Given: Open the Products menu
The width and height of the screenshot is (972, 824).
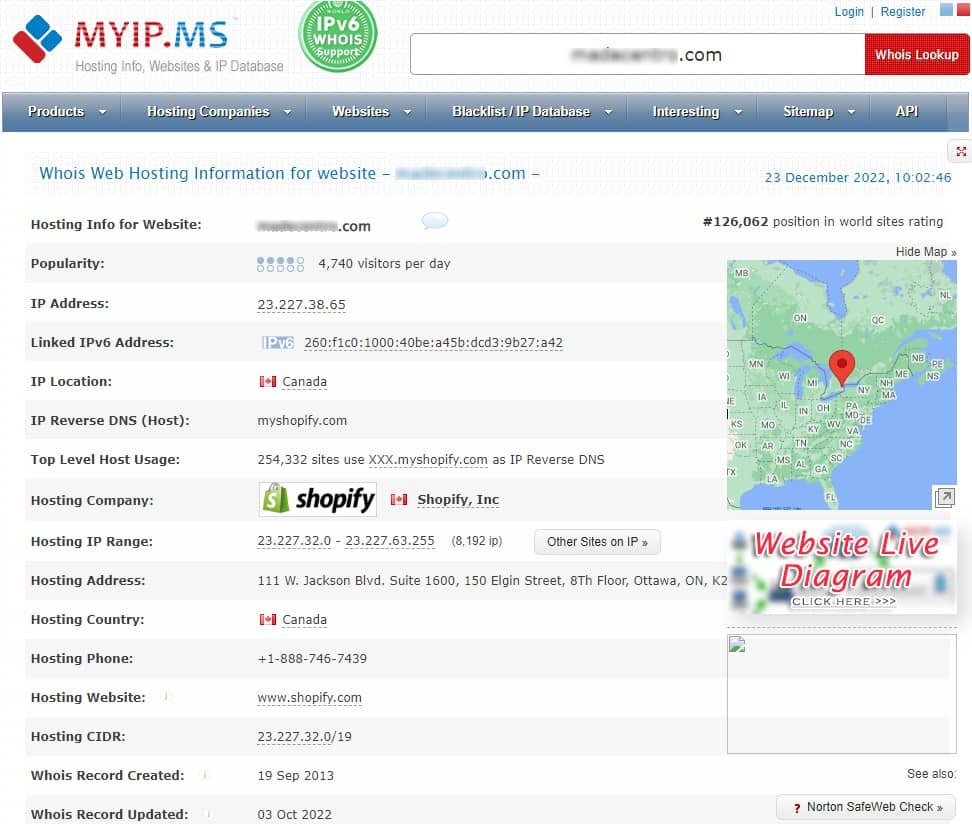Looking at the screenshot, I should pos(56,112).
